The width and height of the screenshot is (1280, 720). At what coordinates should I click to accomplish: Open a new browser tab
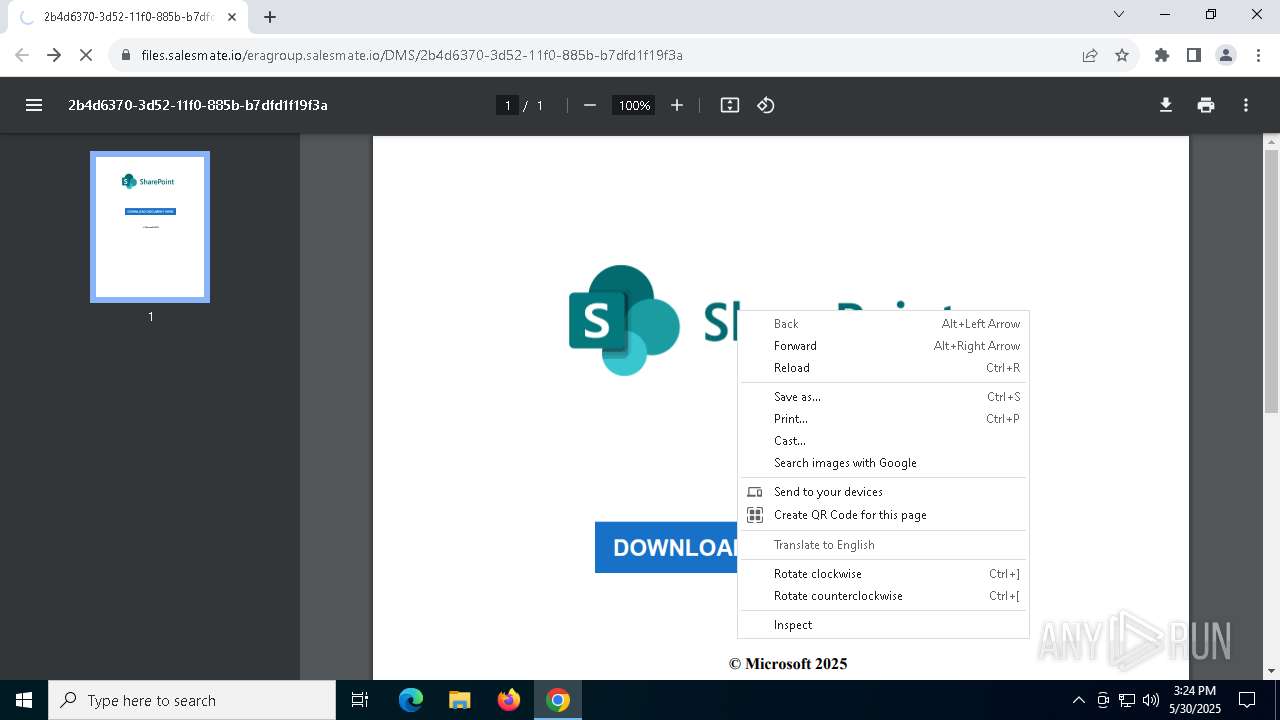[270, 17]
